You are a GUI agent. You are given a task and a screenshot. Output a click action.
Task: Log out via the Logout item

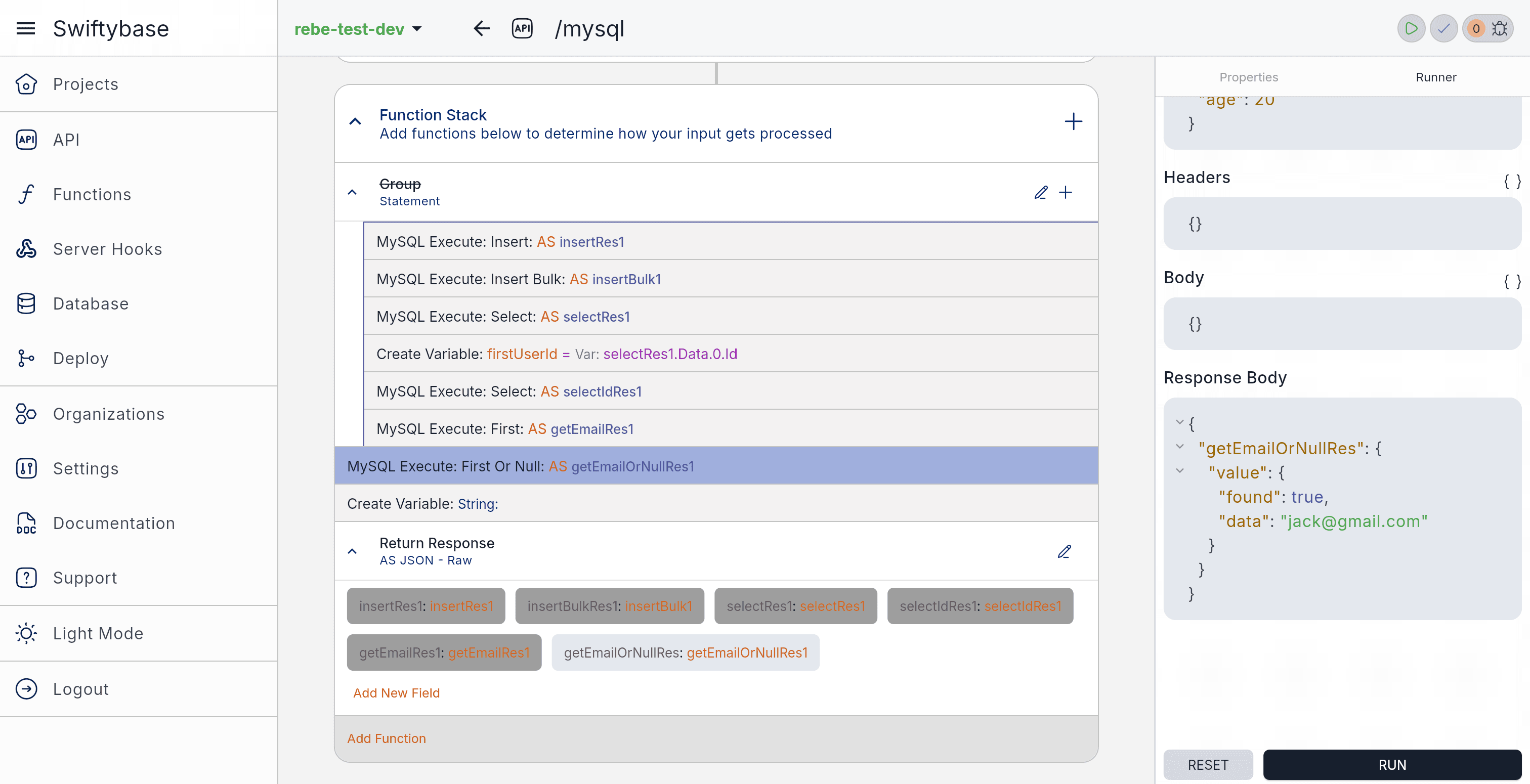tap(138, 689)
